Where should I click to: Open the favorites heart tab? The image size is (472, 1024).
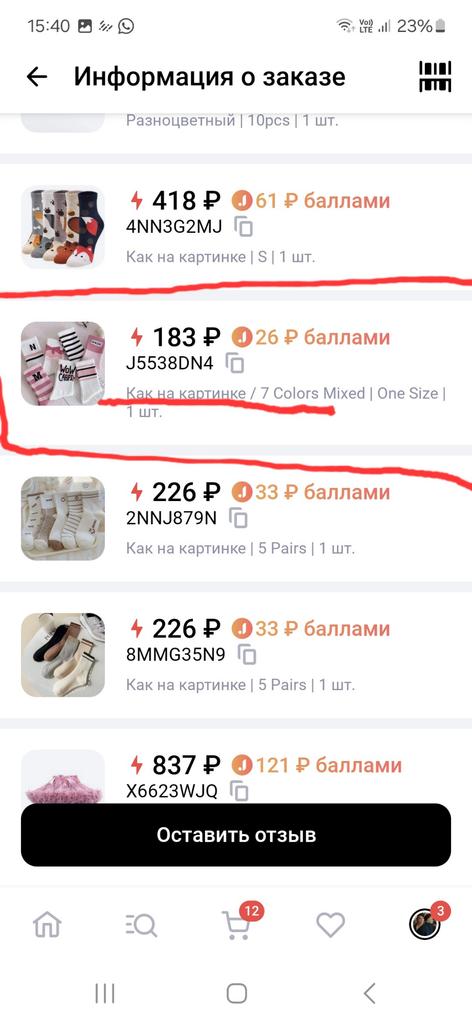point(330,924)
